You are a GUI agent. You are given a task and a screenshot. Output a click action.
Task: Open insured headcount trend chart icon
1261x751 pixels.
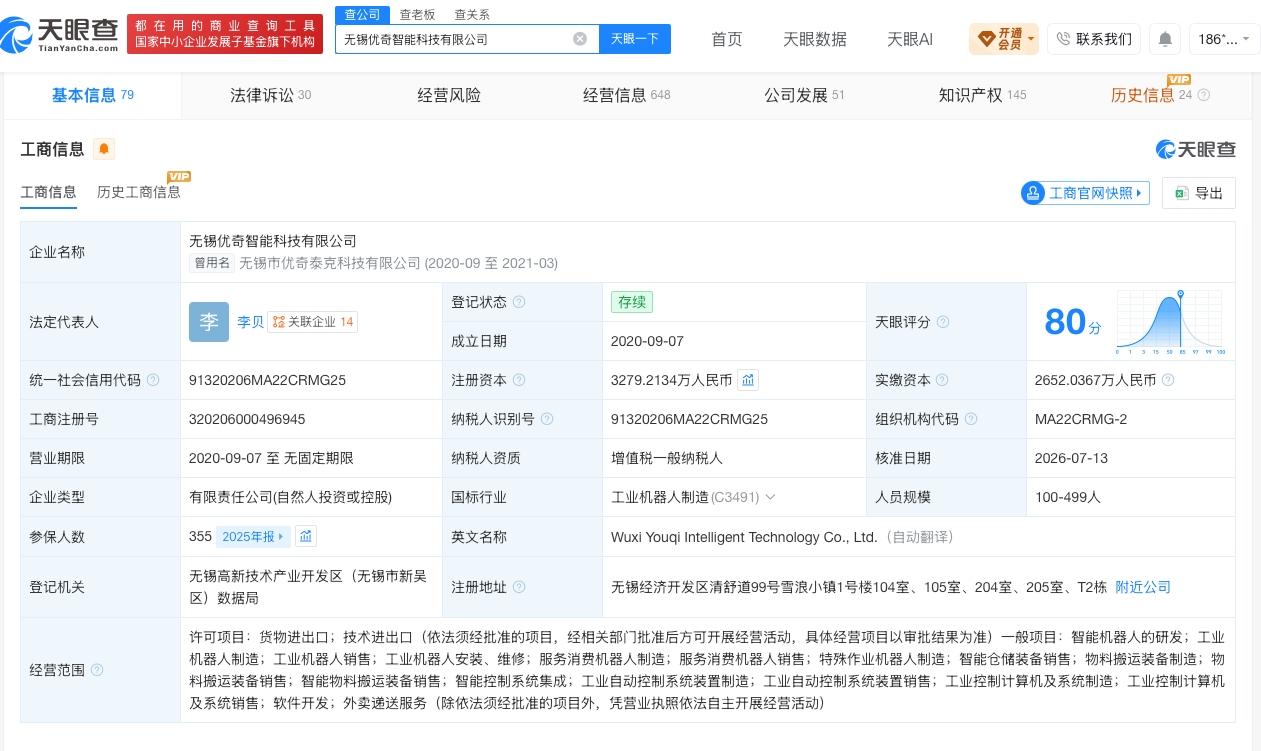tap(306, 537)
